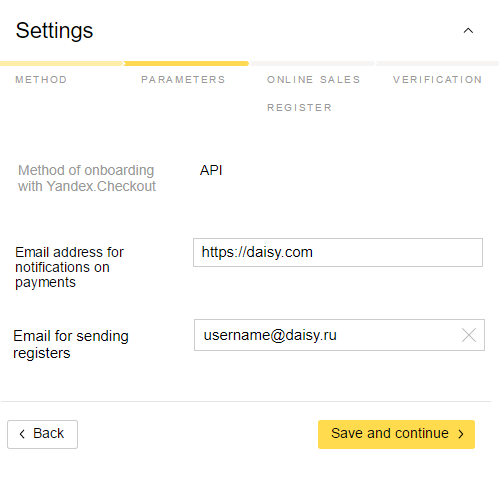Click the Settings heading

coord(54,31)
